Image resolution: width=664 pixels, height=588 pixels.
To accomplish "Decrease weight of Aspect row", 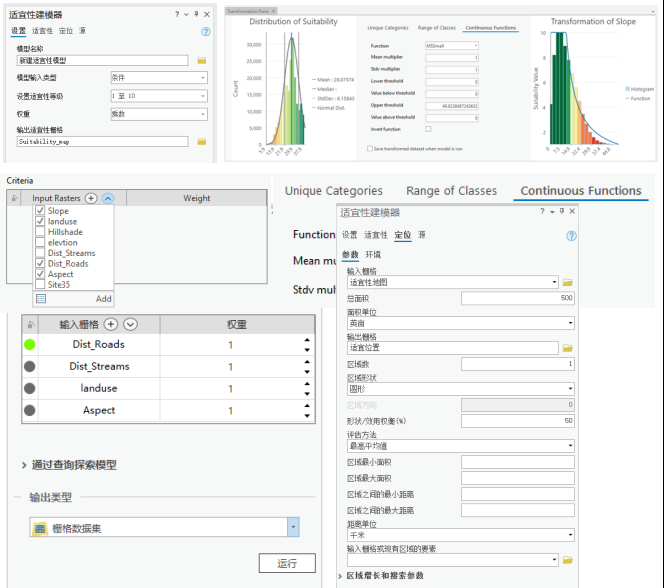I will pos(307,416).
